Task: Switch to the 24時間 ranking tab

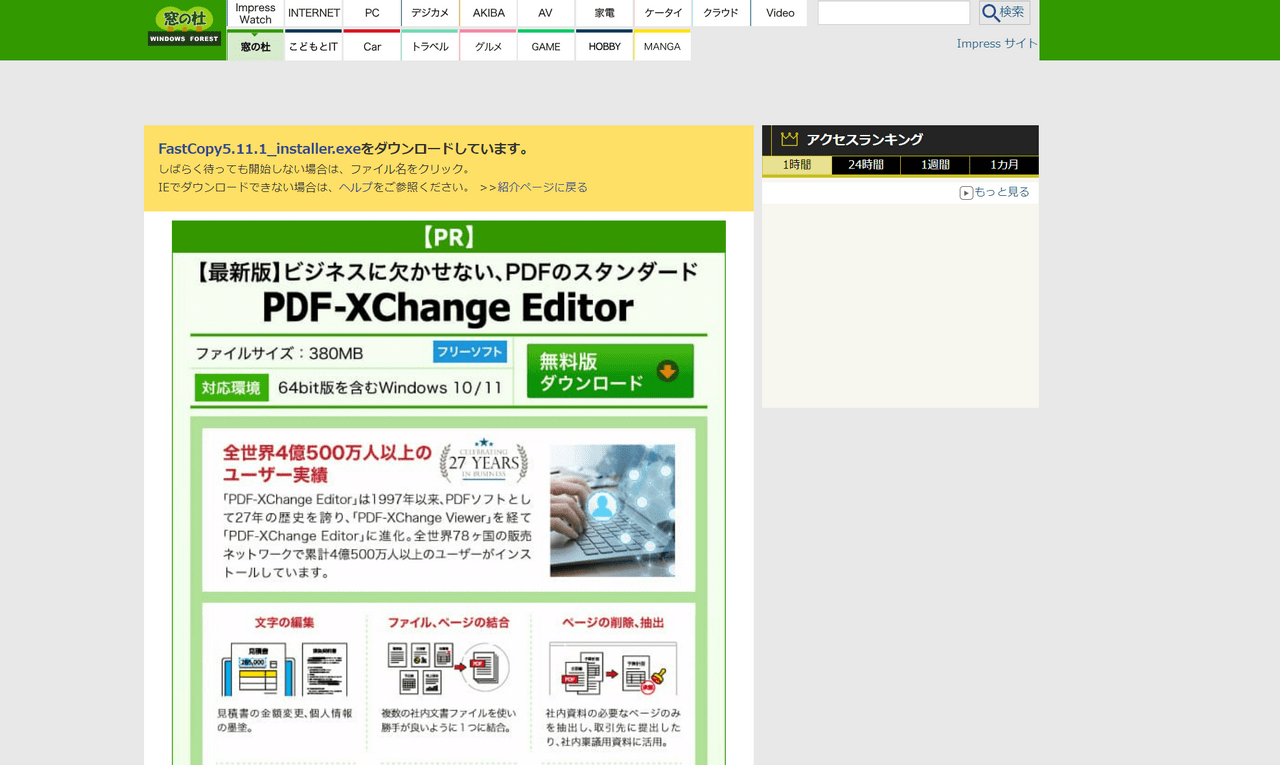Action: 866,165
